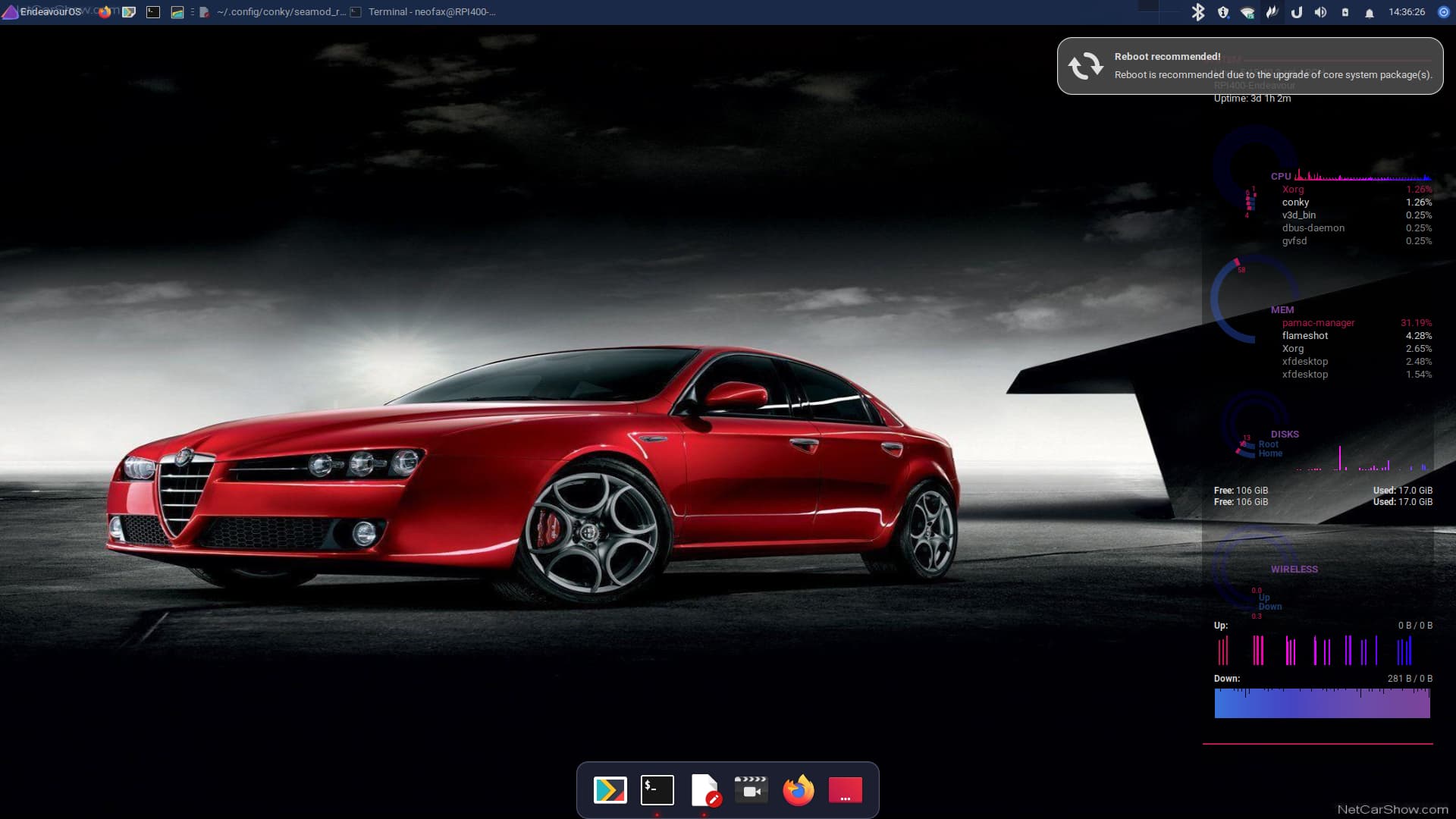This screenshot has width=1456, height=819.
Task: Click the WIRELESS heading in the Conky widget
Action: tap(1294, 570)
